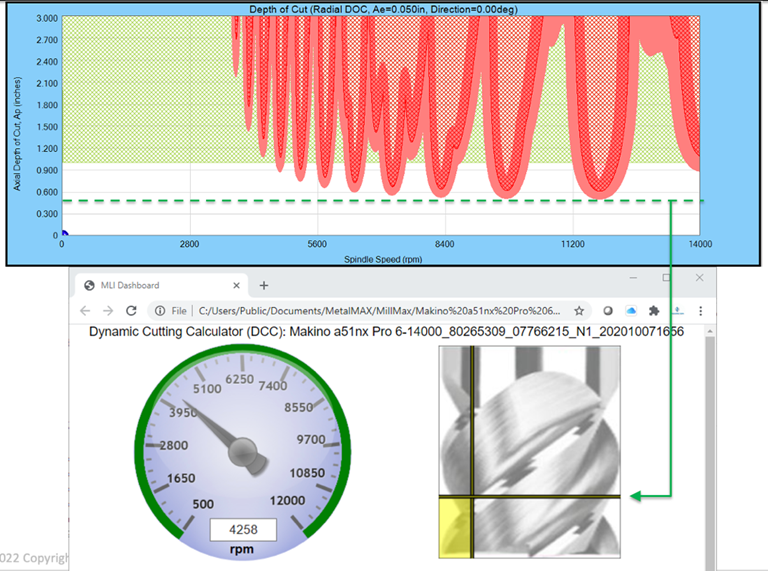Bookmark page with the star icon
This screenshot has width=768, height=571.
pos(579,311)
